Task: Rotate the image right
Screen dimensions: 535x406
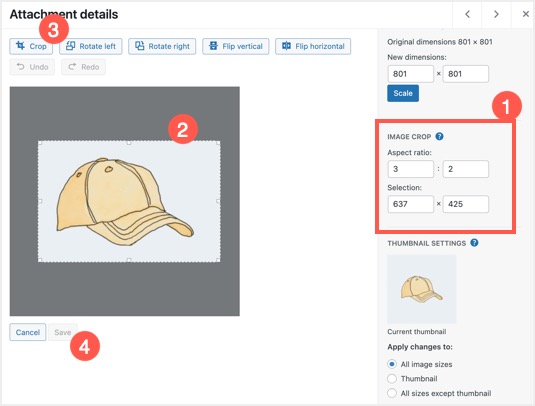Action: [162, 46]
